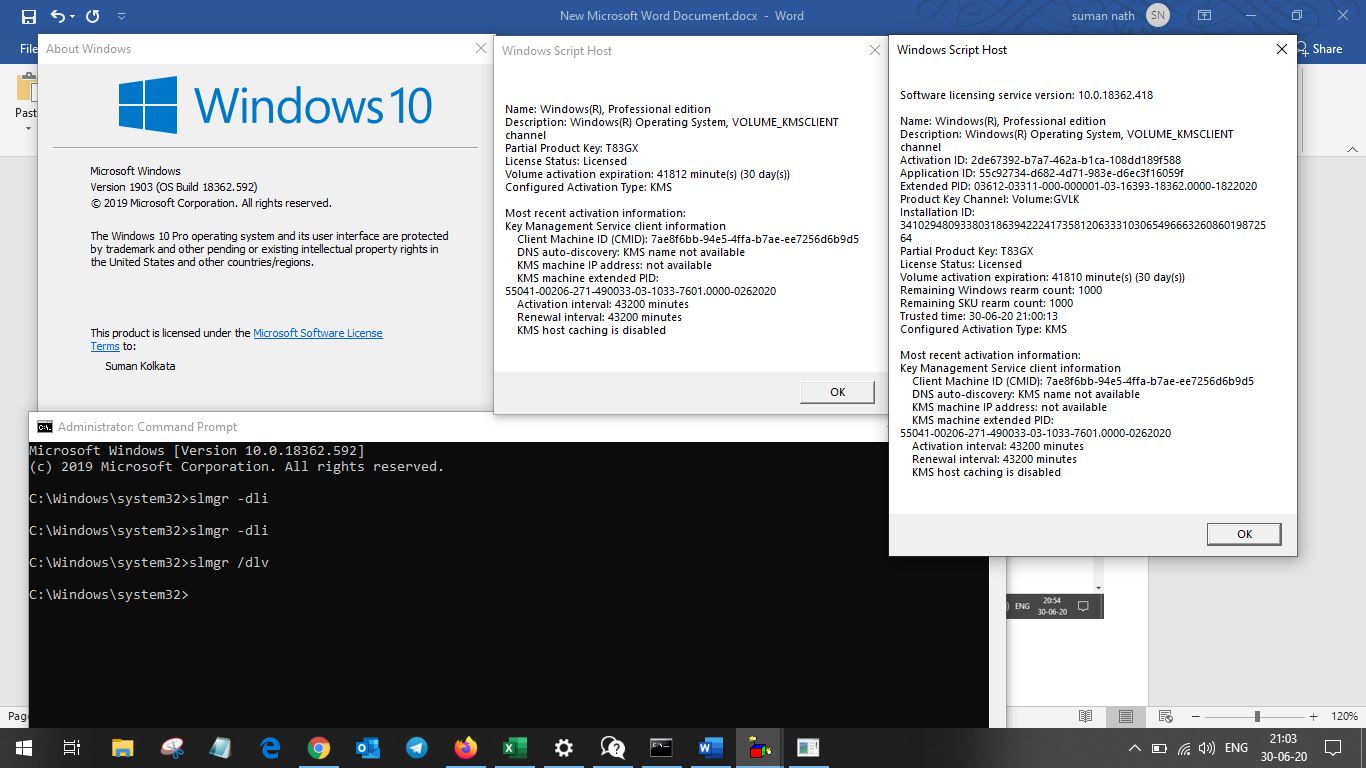This screenshot has width=1366, height=768.
Task: Click OK in dialog with Software licensing service version
Action: tap(1244, 534)
